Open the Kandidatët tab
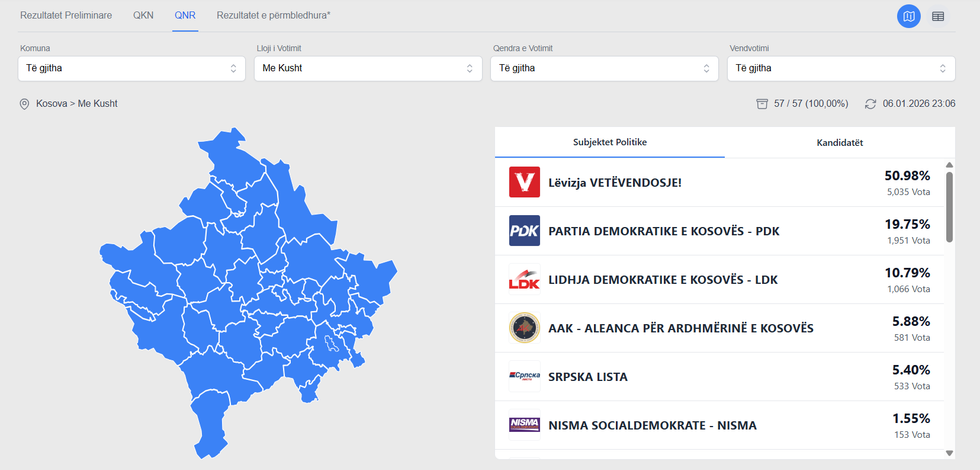 point(838,142)
